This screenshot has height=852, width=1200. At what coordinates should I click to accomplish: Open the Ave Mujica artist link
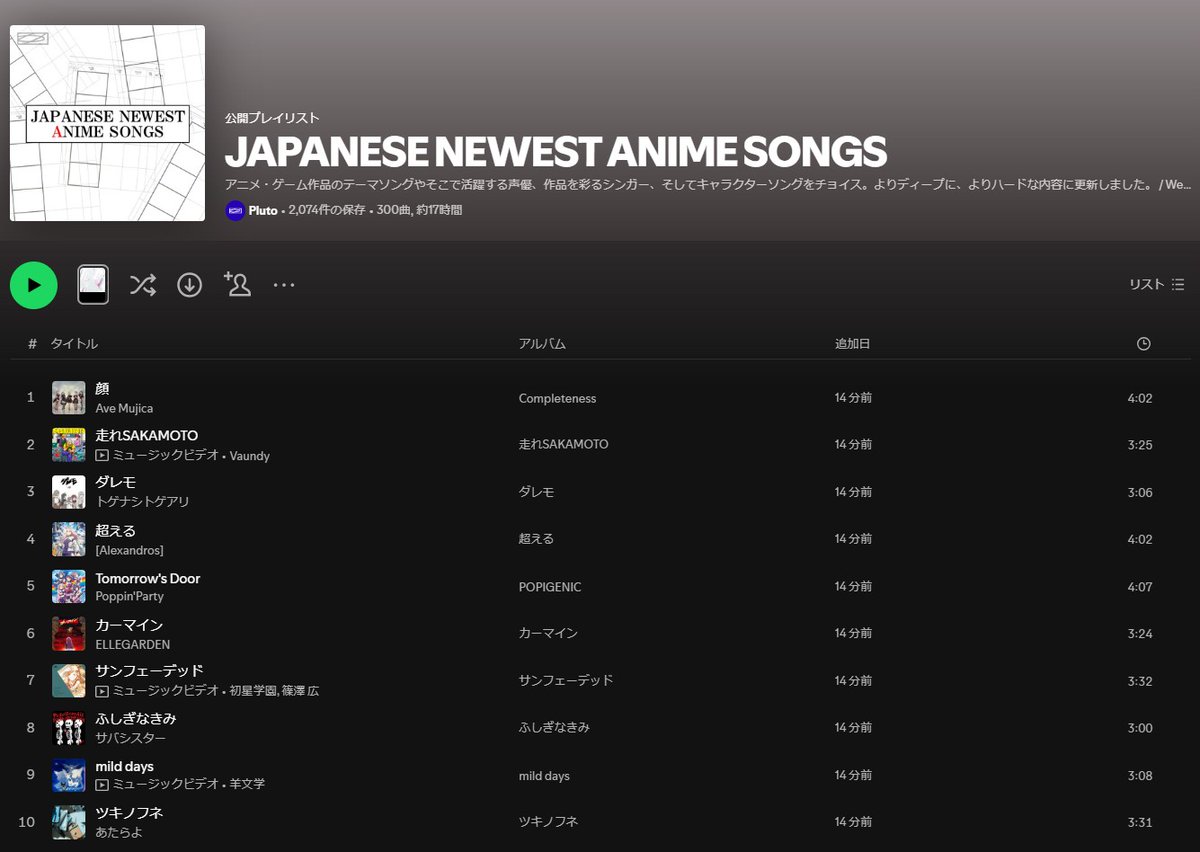click(124, 408)
